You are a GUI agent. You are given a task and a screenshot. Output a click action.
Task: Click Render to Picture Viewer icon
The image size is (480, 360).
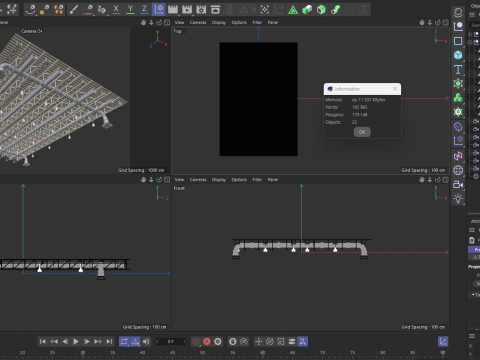(187, 9)
